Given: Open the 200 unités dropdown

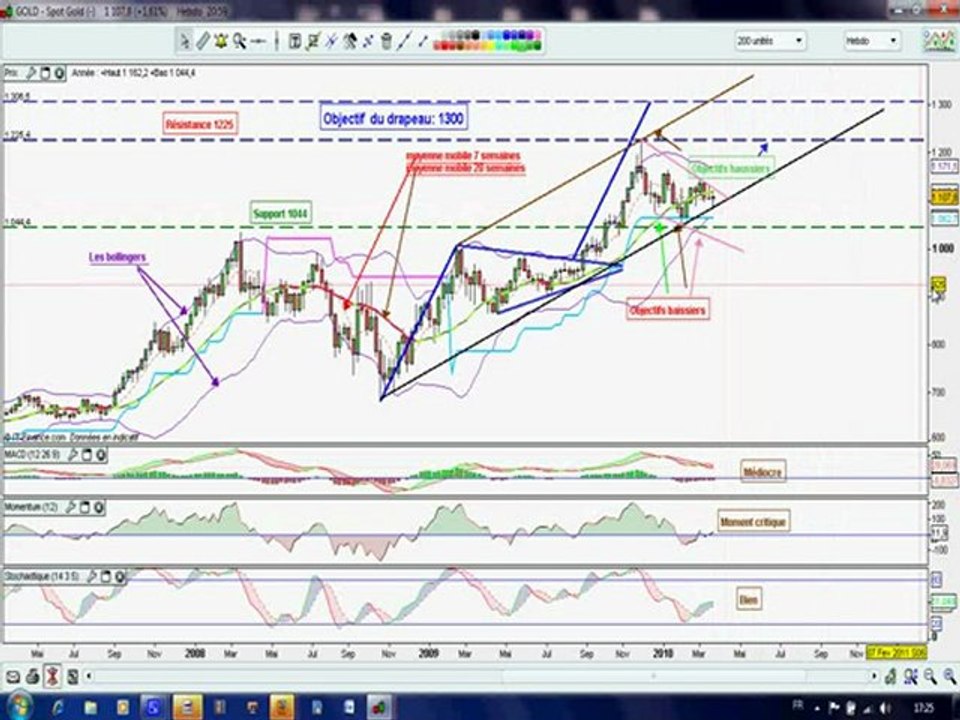Looking at the screenshot, I should [x=770, y=41].
